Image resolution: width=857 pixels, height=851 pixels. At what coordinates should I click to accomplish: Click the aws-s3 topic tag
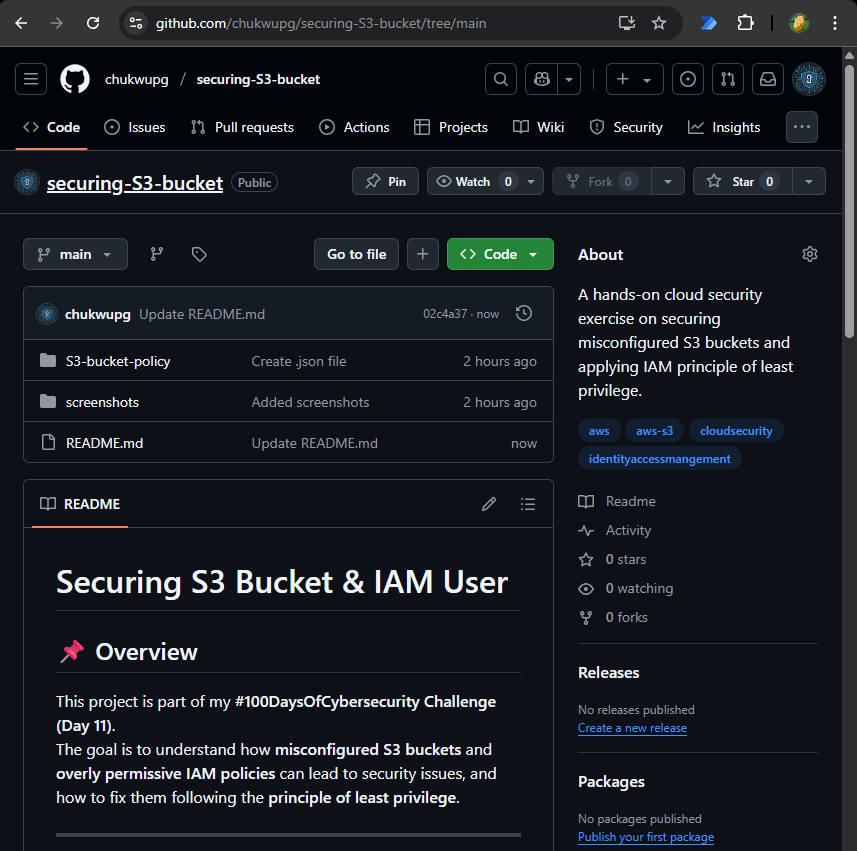pos(654,431)
